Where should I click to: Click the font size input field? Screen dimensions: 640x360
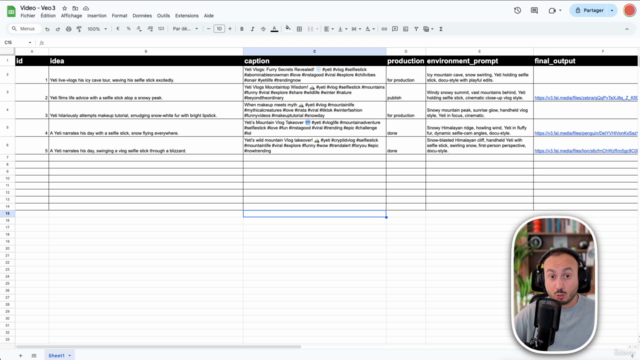coord(219,29)
